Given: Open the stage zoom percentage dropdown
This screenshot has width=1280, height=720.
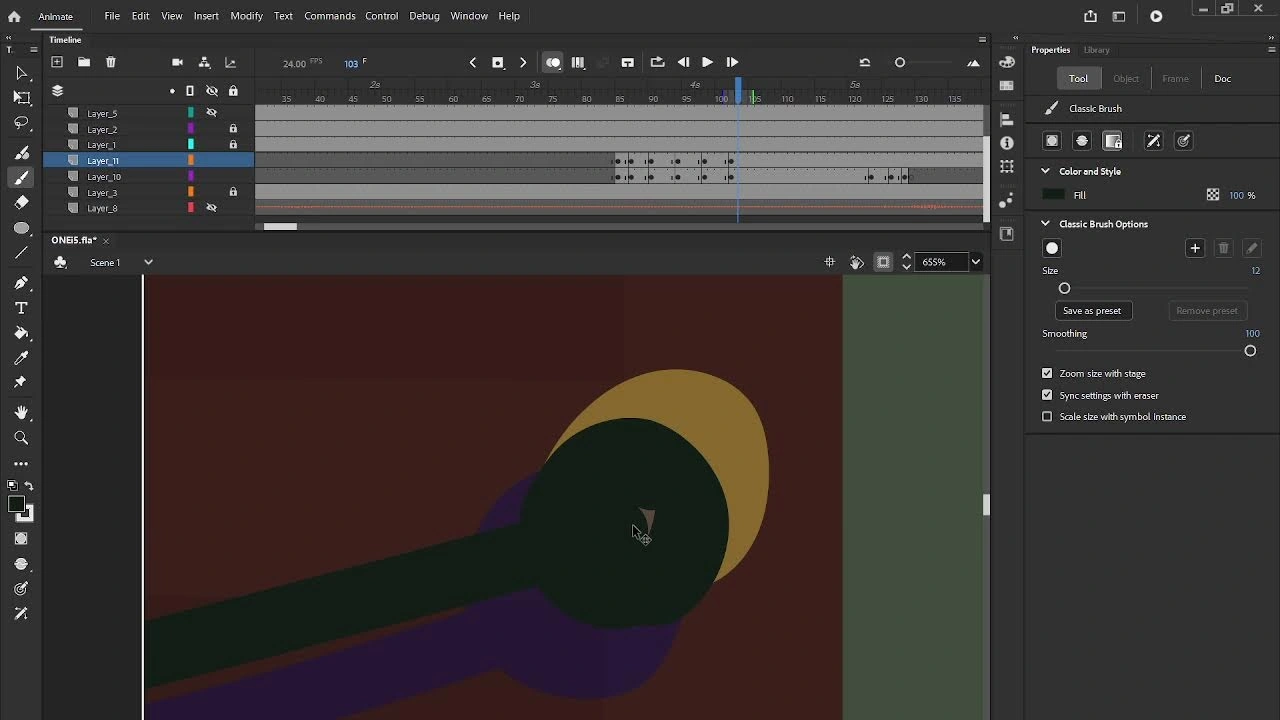Looking at the screenshot, I should pyautogui.click(x=975, y=262).
